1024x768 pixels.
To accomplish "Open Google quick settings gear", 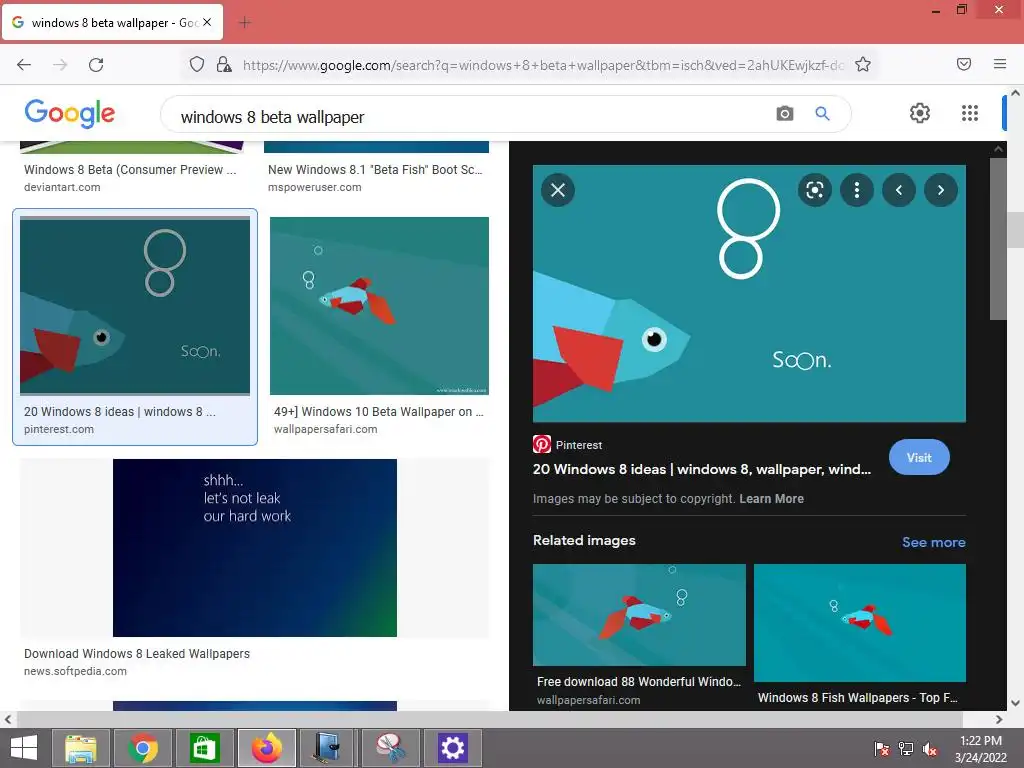I will click(920, 113).
